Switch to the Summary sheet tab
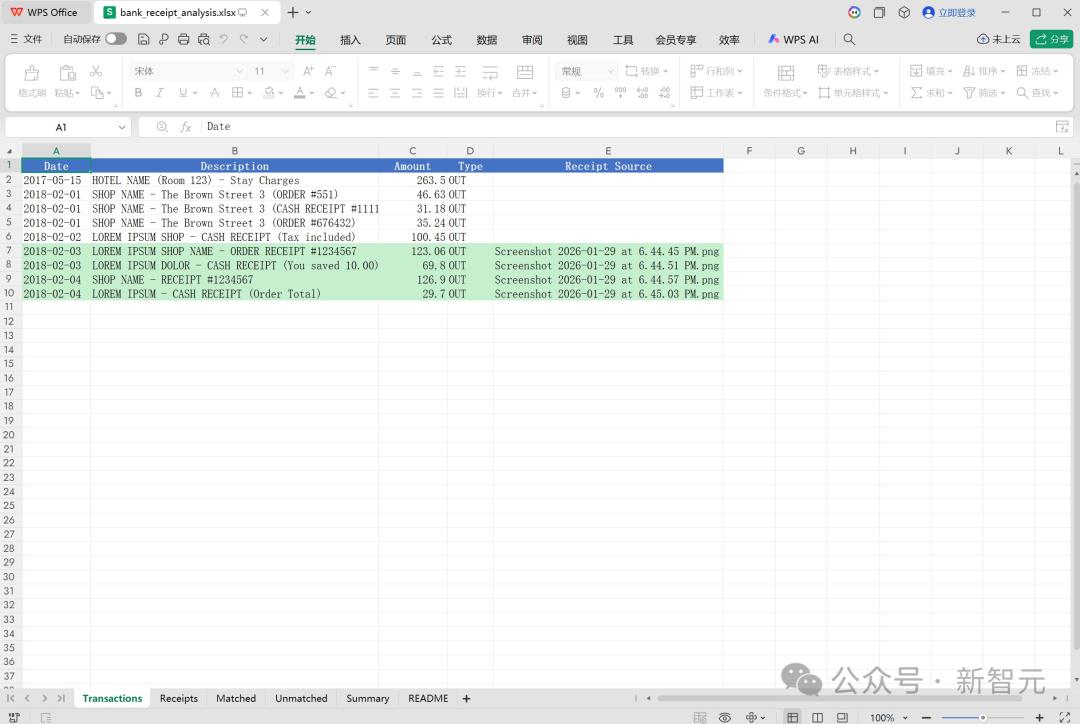Image resolution: width=1080 pixels, height=724 pixels. coord(368,699)
